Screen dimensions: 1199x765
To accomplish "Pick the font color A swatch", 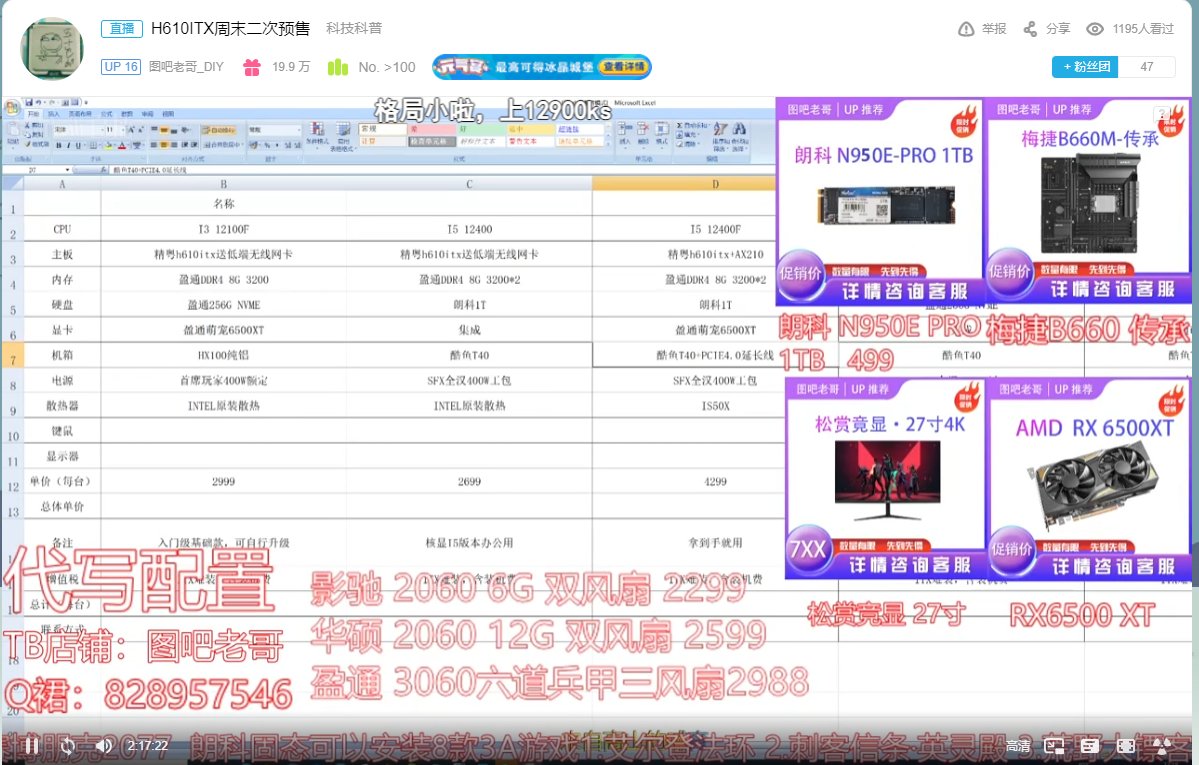I will tap(122, 145).
